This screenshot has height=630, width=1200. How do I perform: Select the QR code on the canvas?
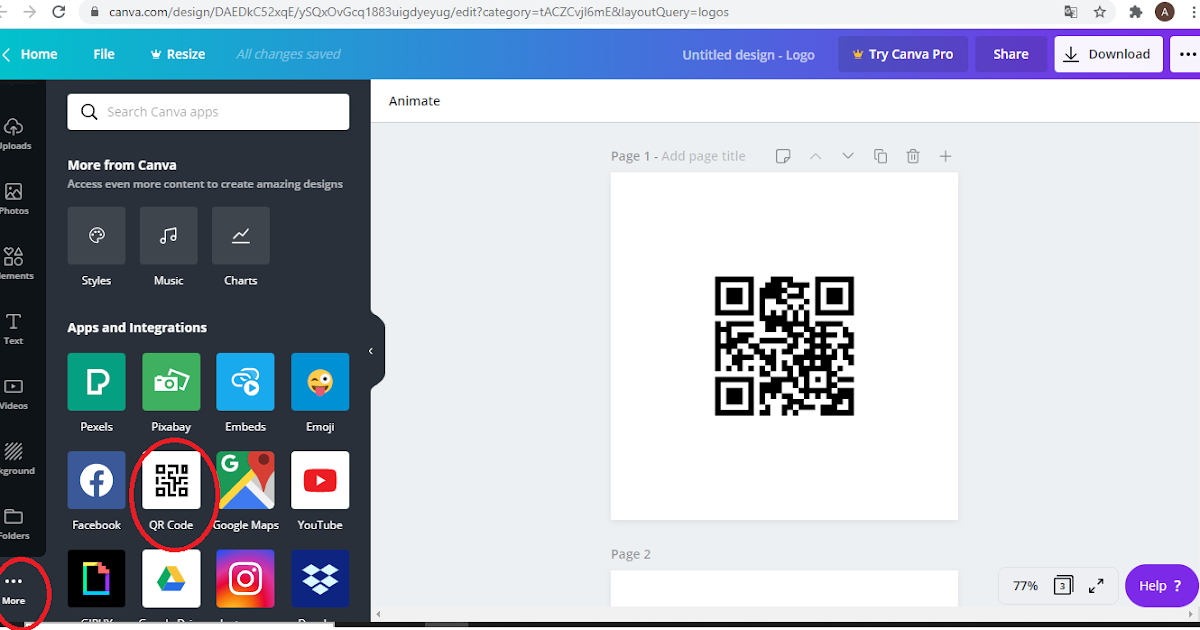point(784,346)
